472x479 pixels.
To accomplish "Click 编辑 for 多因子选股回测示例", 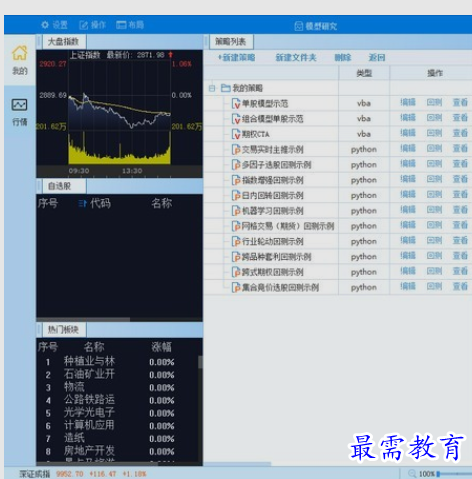I will coord(408,164).
